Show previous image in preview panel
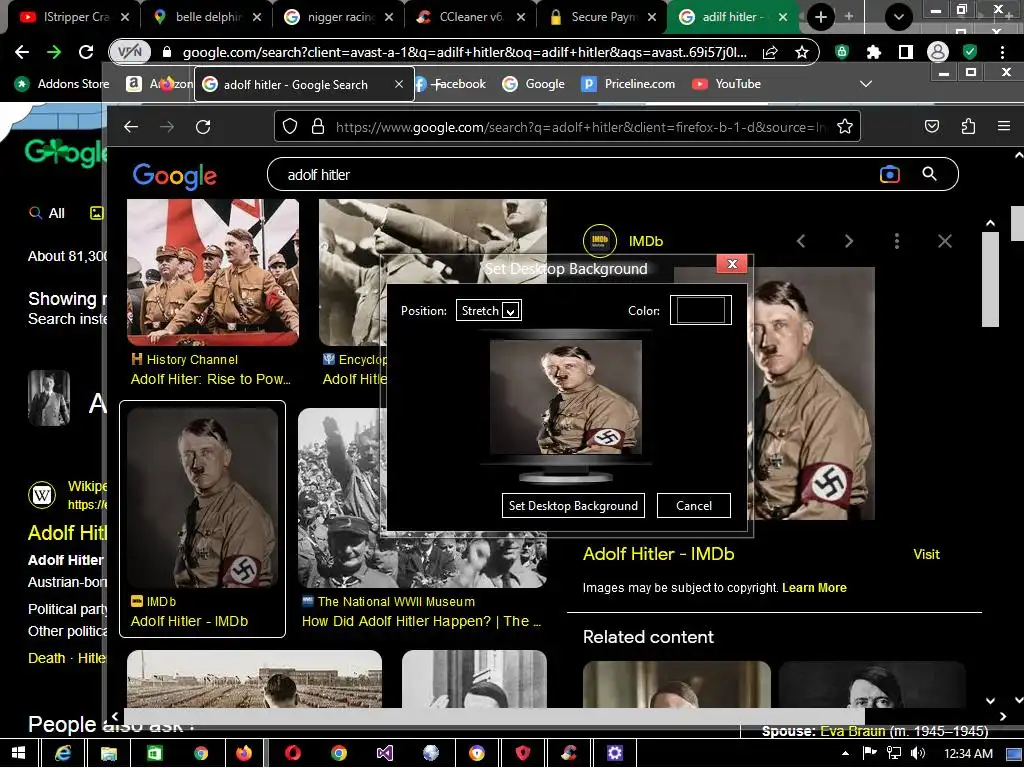 point(801,241)
